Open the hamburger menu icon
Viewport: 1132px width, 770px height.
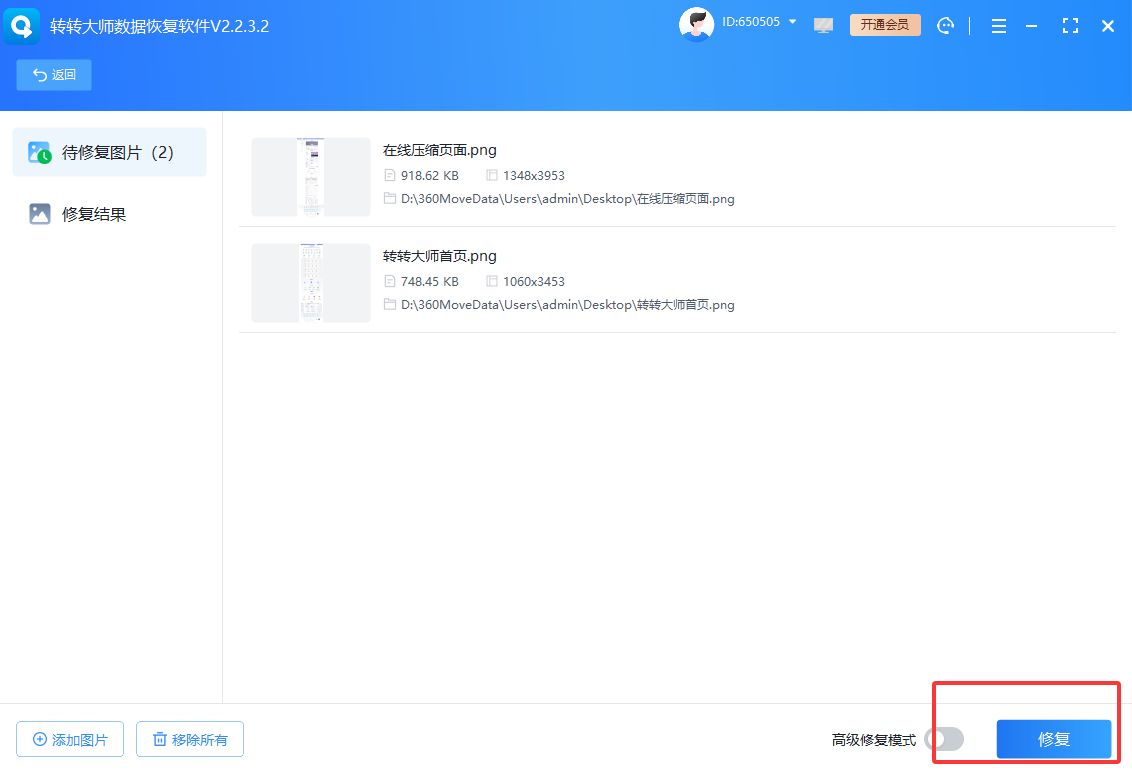[x=998, y=25]
